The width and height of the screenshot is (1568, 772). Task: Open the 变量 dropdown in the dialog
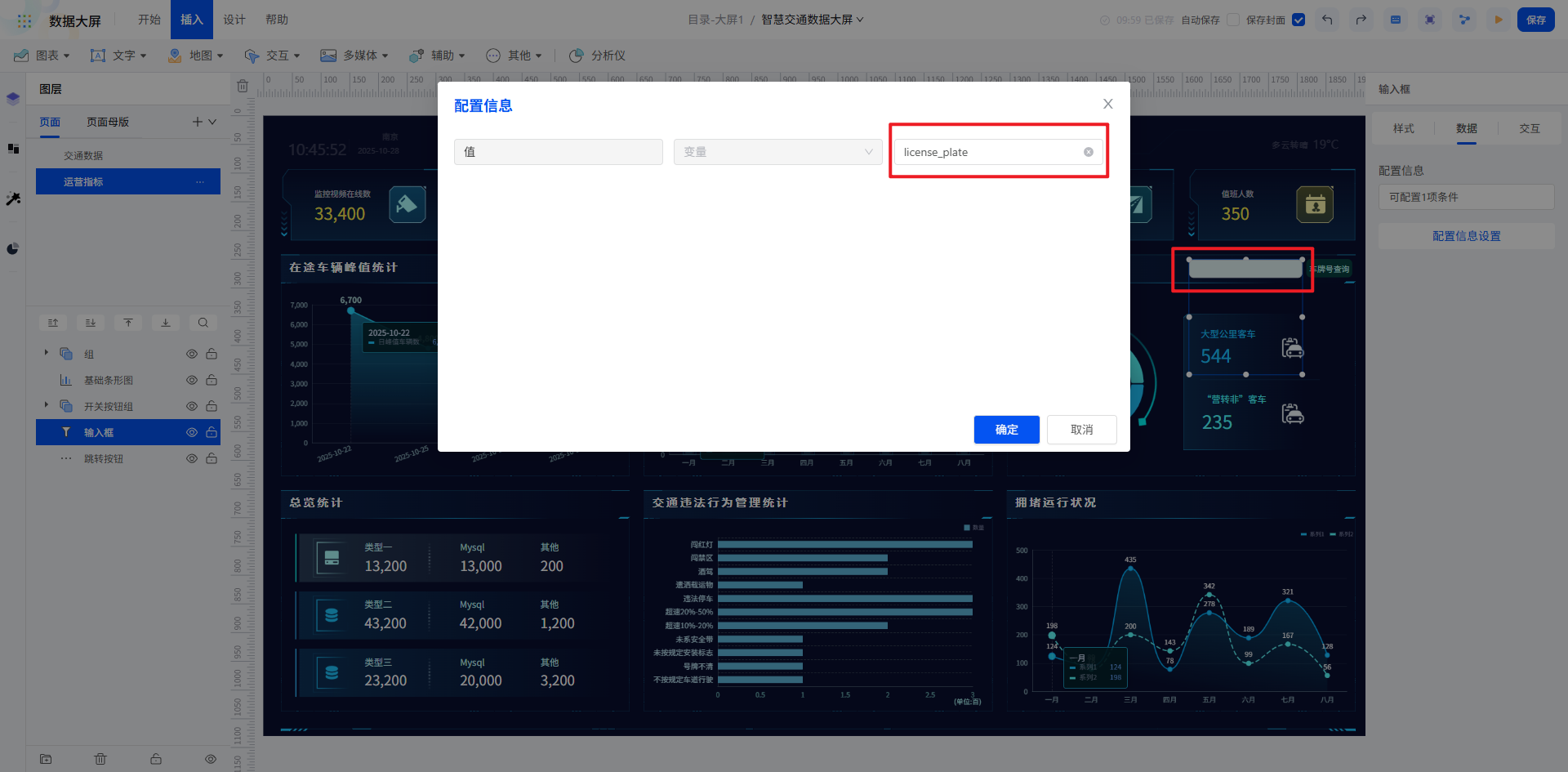(777, 152)
